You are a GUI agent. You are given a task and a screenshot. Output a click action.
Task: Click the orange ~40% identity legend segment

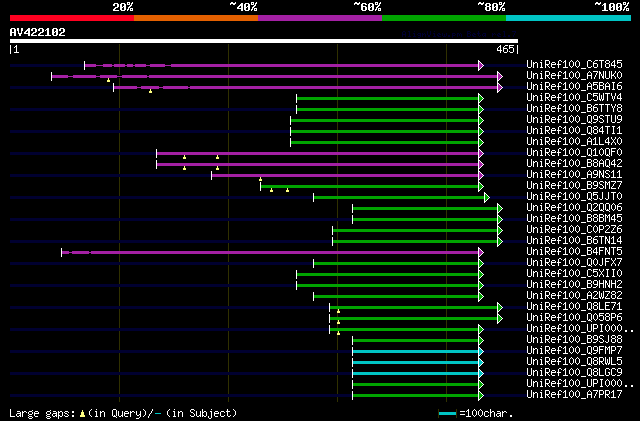tap(196, 18)
